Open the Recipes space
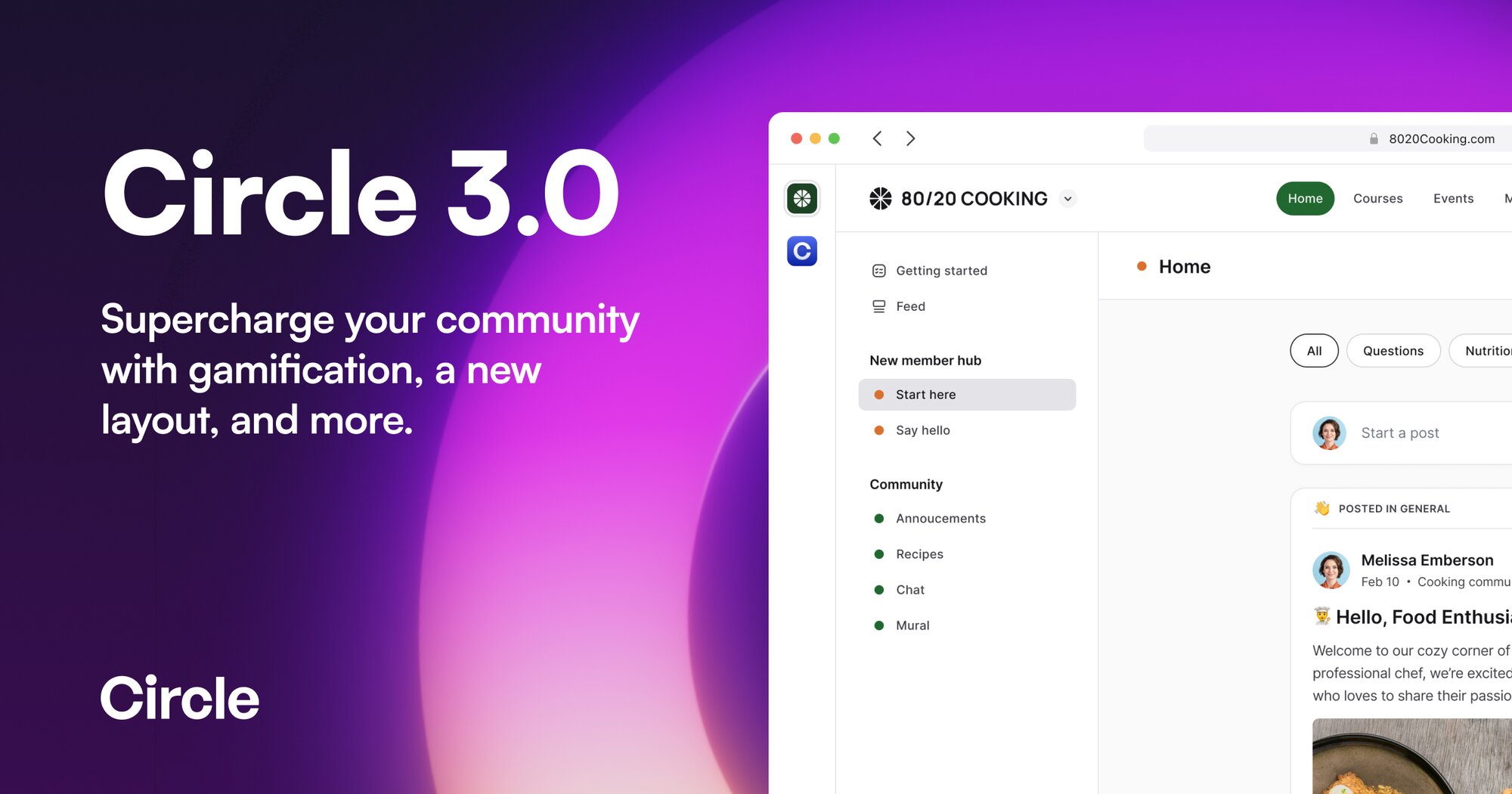The height and width of the screenshot is (794, 1512). tap(919, 554)
